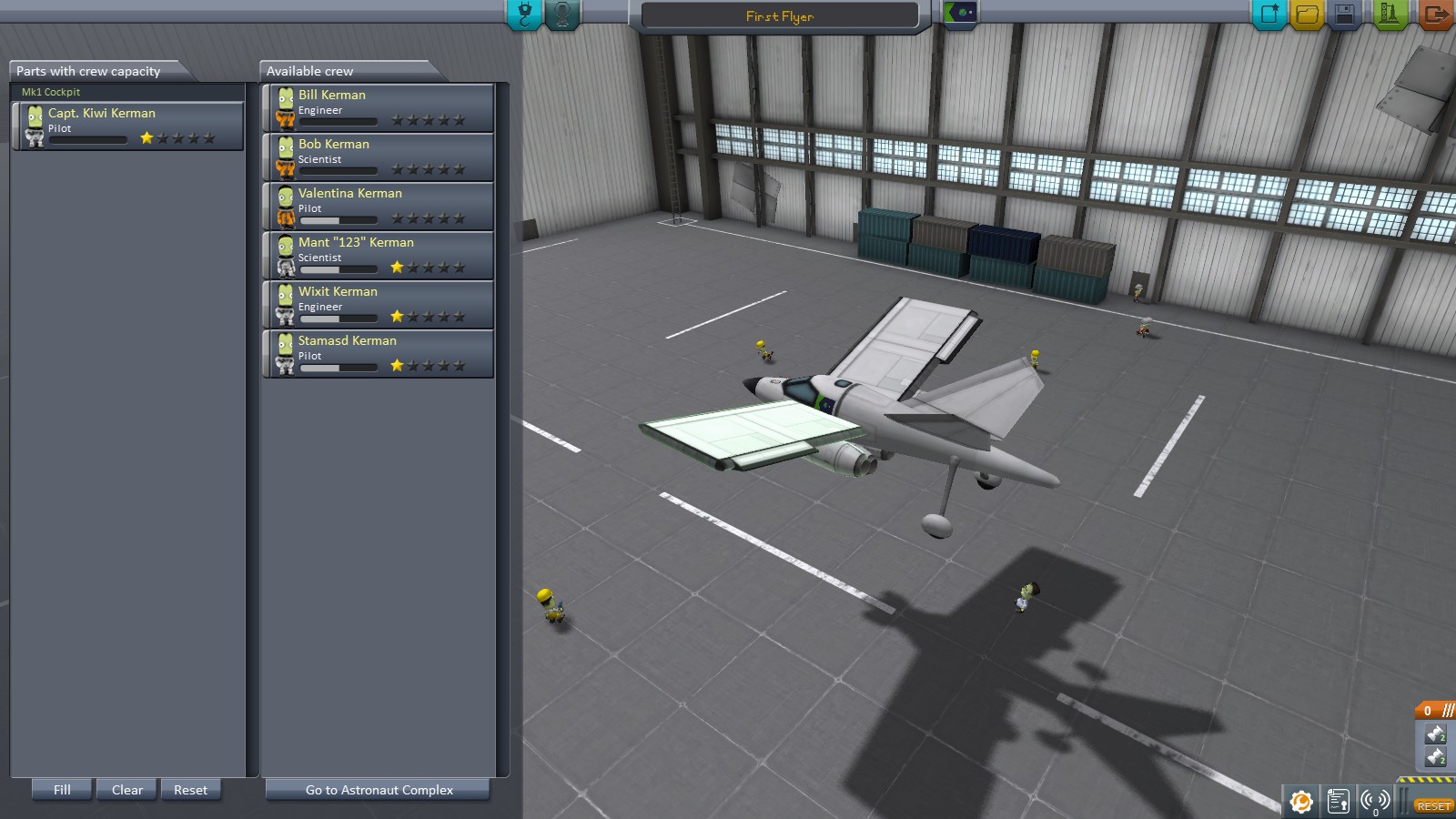Viewport: 1456px width, 819px height.
Task: Select the Parts with crew capacity tab
Action: click(x=98, y=71)
